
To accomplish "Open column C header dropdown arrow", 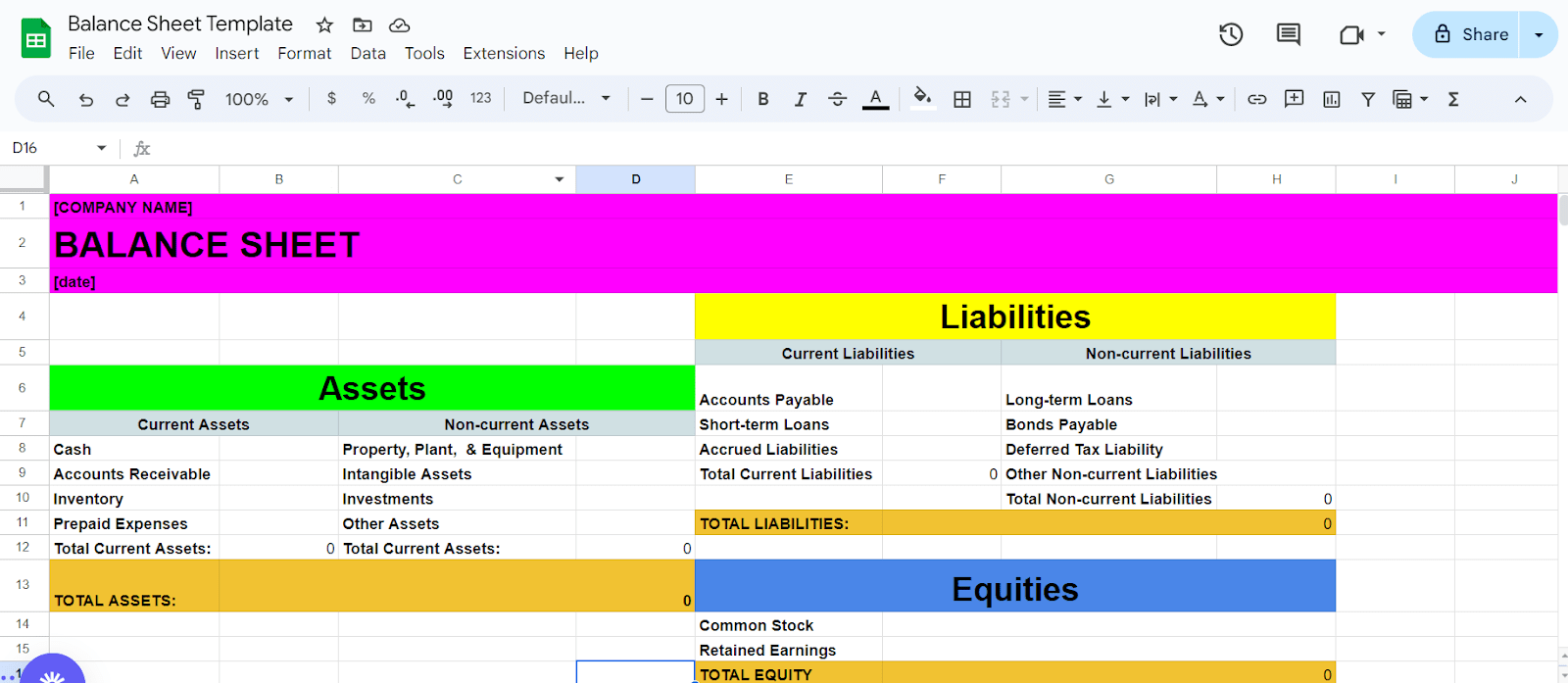I will 560,179.
